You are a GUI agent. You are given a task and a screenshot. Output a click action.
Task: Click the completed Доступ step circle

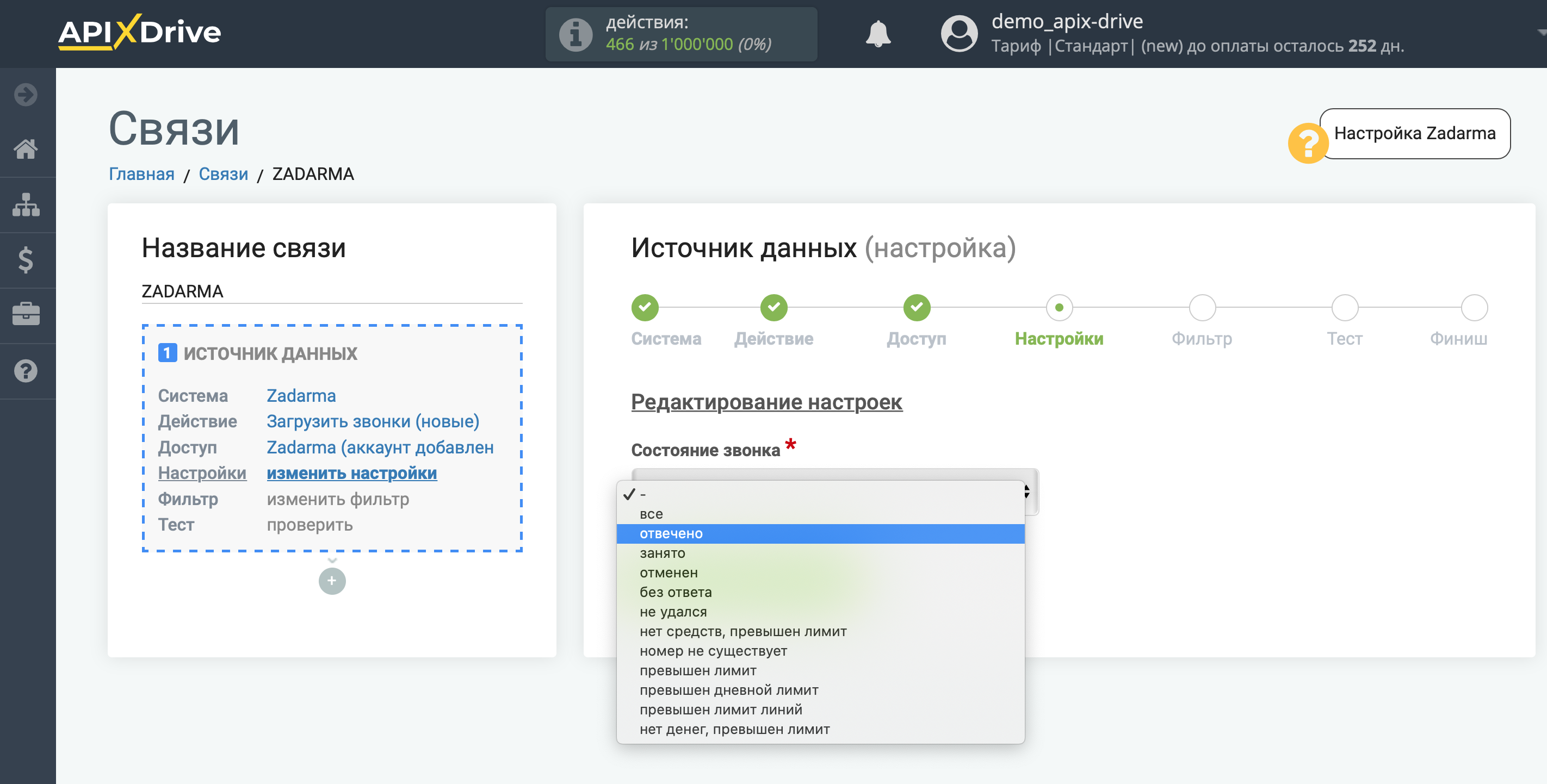coord(917,307)
